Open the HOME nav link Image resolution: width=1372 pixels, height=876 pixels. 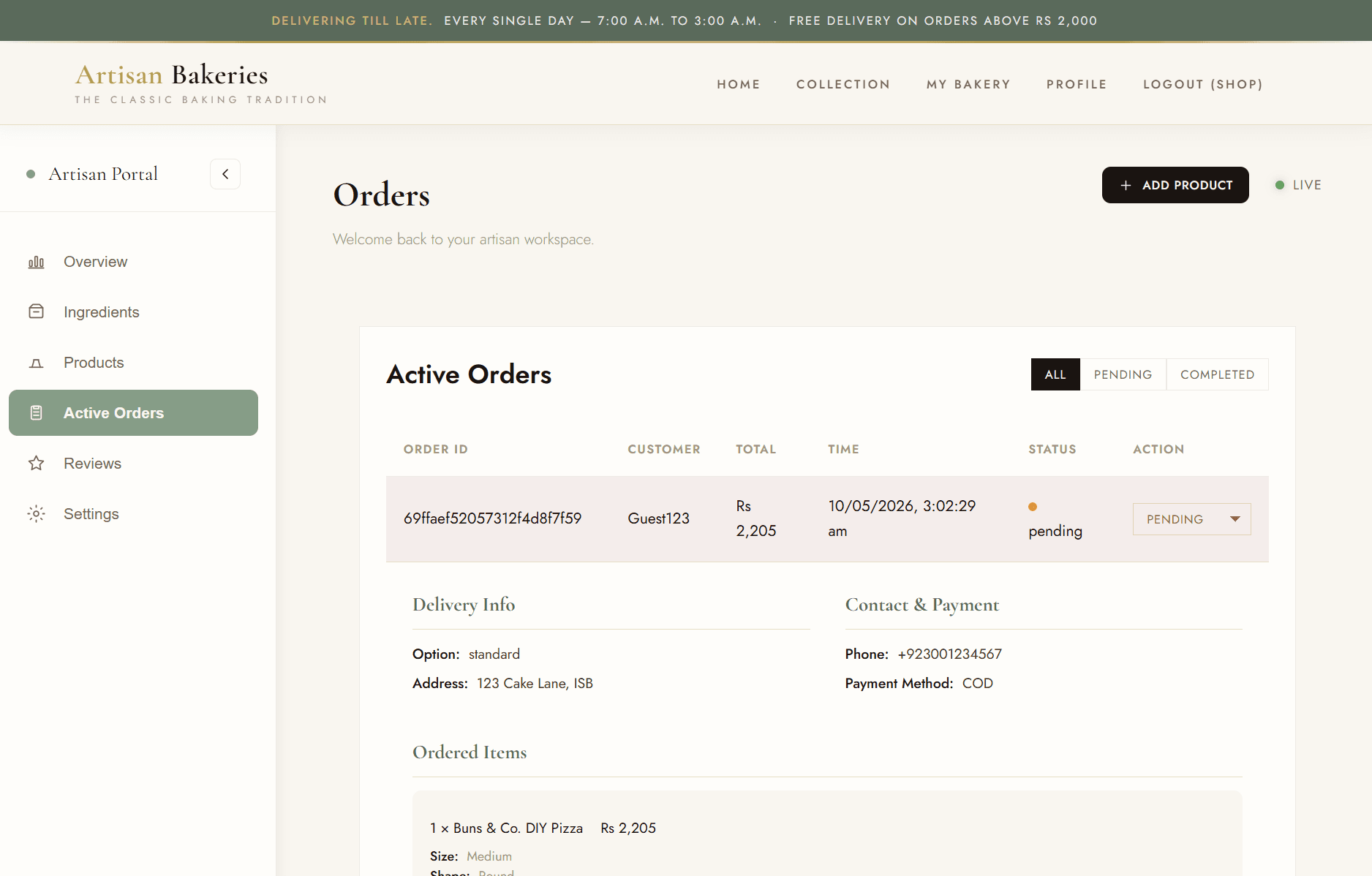point(739,84)
